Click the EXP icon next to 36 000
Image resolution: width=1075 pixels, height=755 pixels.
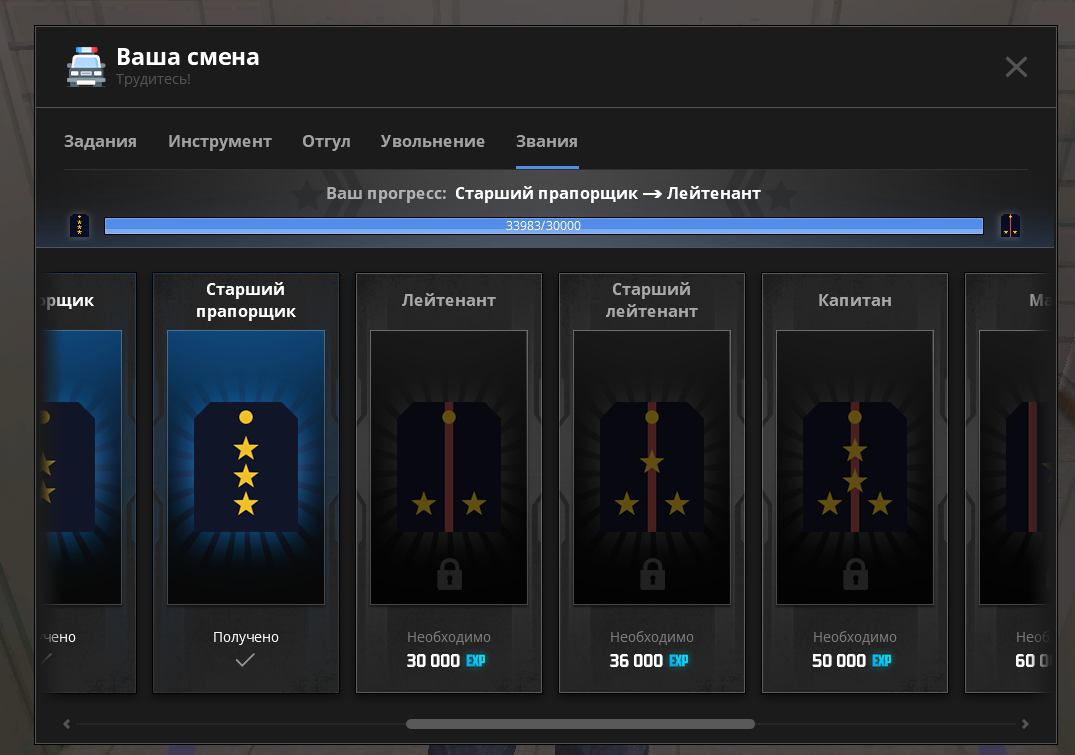679,660
